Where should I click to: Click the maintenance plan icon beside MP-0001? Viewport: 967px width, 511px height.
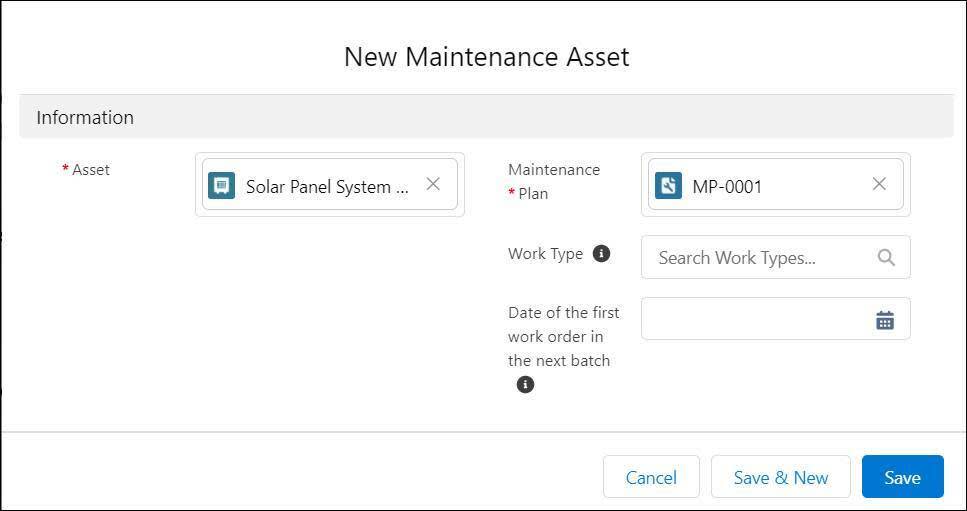pyautogui.click(x=668, y=185)
